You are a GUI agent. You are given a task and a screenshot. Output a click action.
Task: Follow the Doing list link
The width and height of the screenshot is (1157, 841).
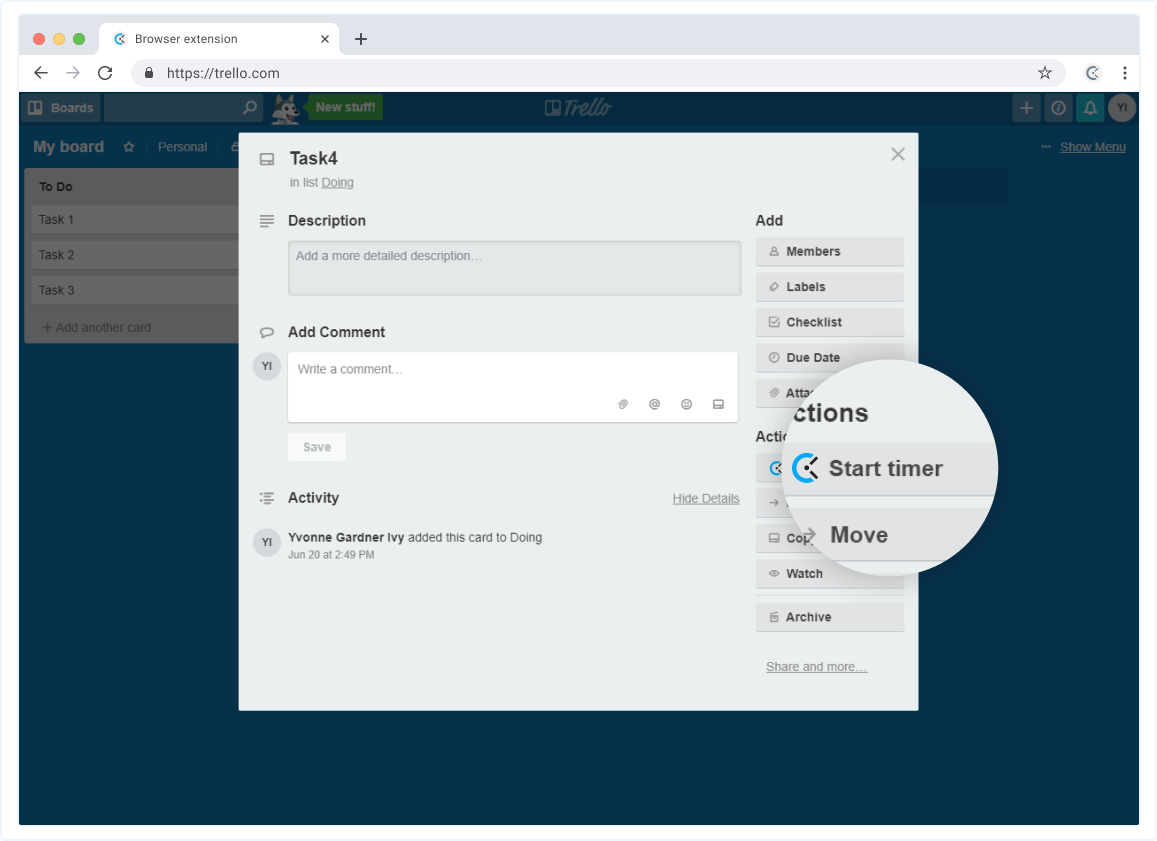337,182
